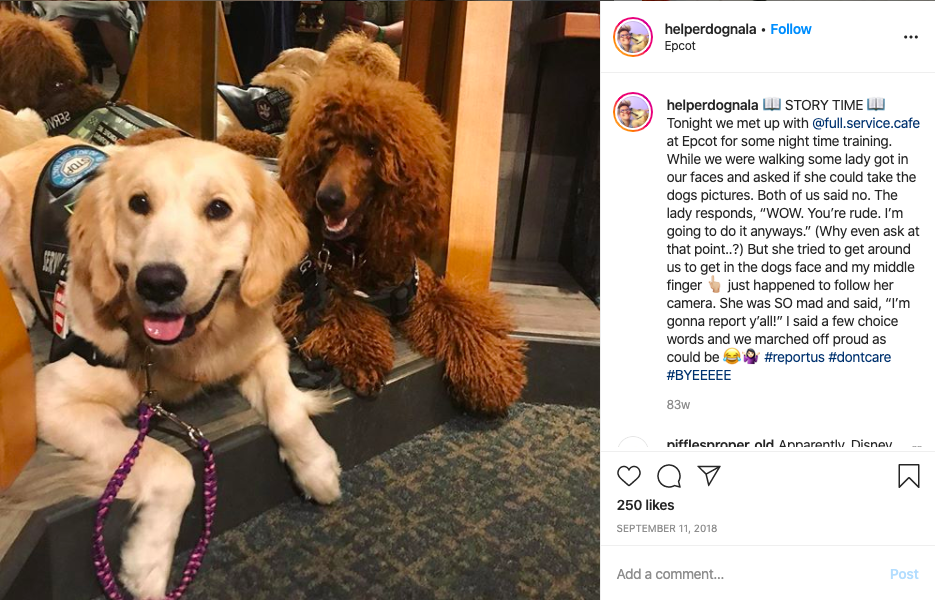
Task: Save post with the bookmark icon
Action: (909, 476)
